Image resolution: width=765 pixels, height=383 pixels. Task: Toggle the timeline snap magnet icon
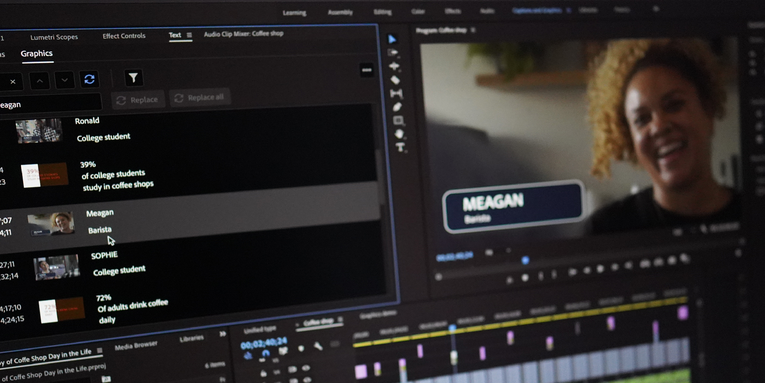coord(265,354)
